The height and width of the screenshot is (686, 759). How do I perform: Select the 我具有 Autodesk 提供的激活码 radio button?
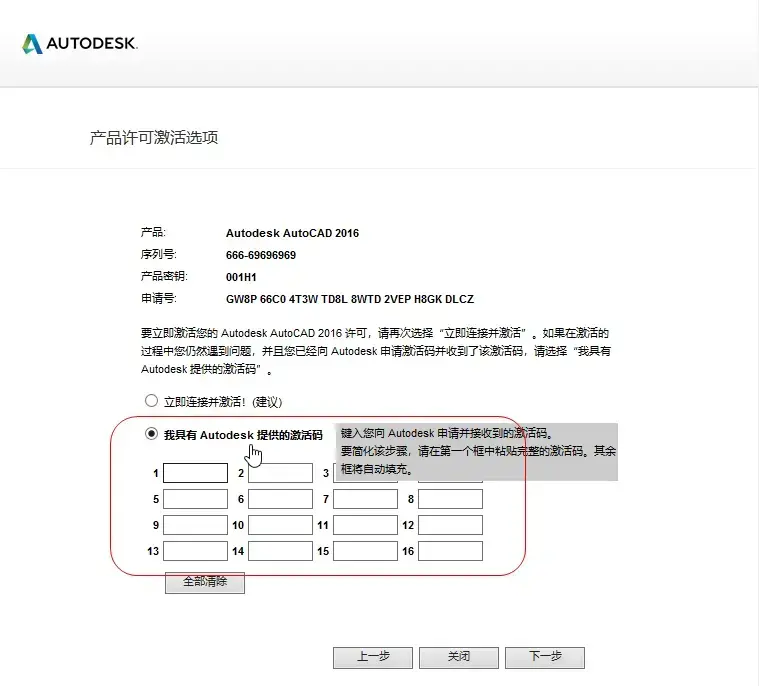[x=152, y=434]
